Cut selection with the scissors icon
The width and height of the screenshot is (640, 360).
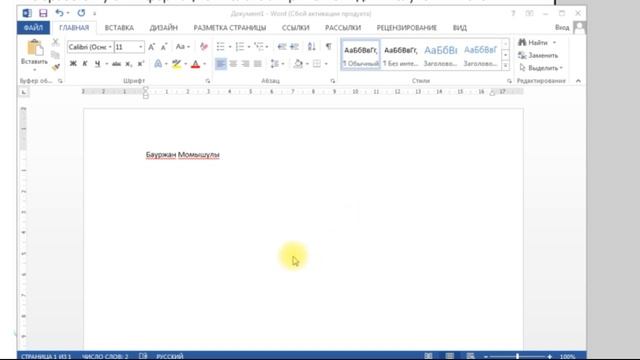(56, 42)
